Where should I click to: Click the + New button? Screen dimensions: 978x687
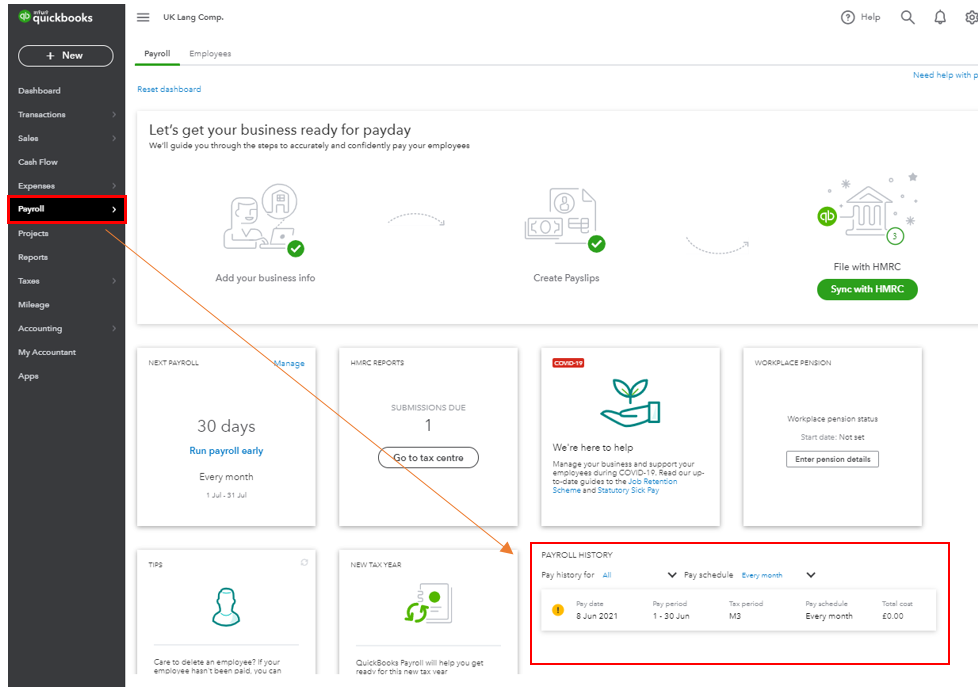tap(65, 56)
